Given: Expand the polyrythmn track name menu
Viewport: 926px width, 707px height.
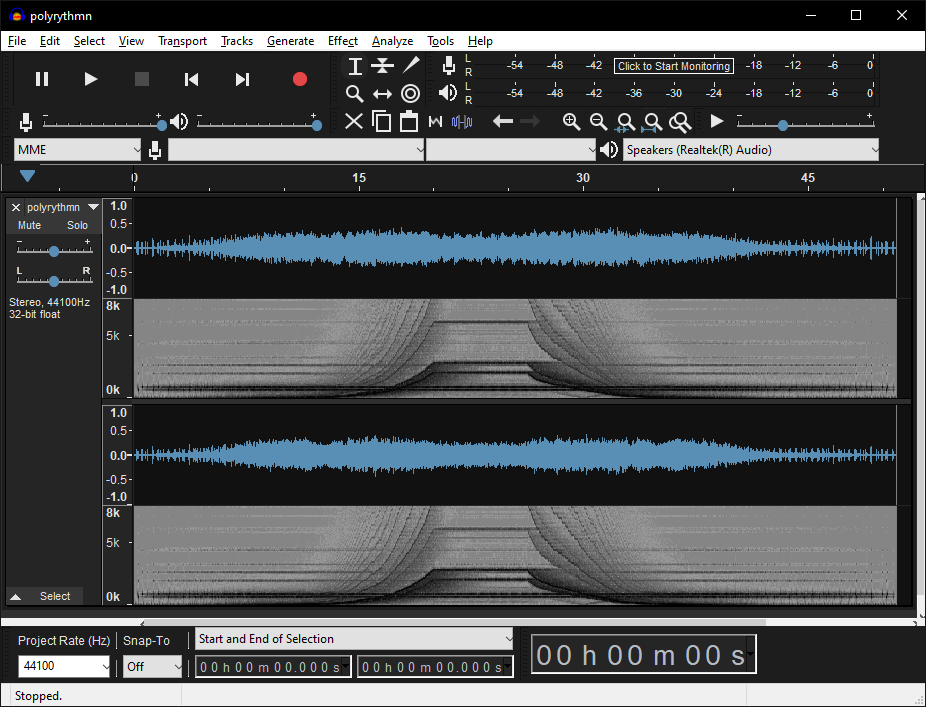Looking at the screenshot, I should [x=93, y=207].
